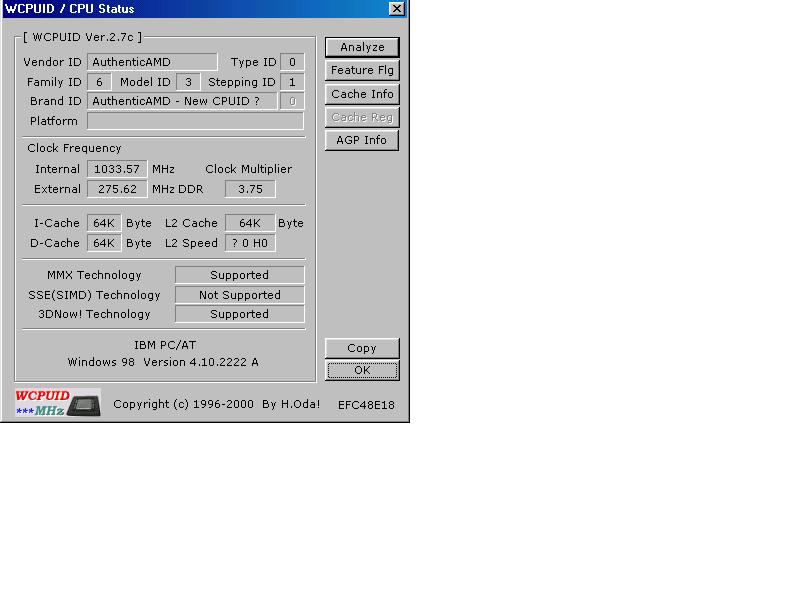The height and width of the screenshot is (600, 800).
Task: Select Internal clock value 1033.57
Action: [117, 169]
